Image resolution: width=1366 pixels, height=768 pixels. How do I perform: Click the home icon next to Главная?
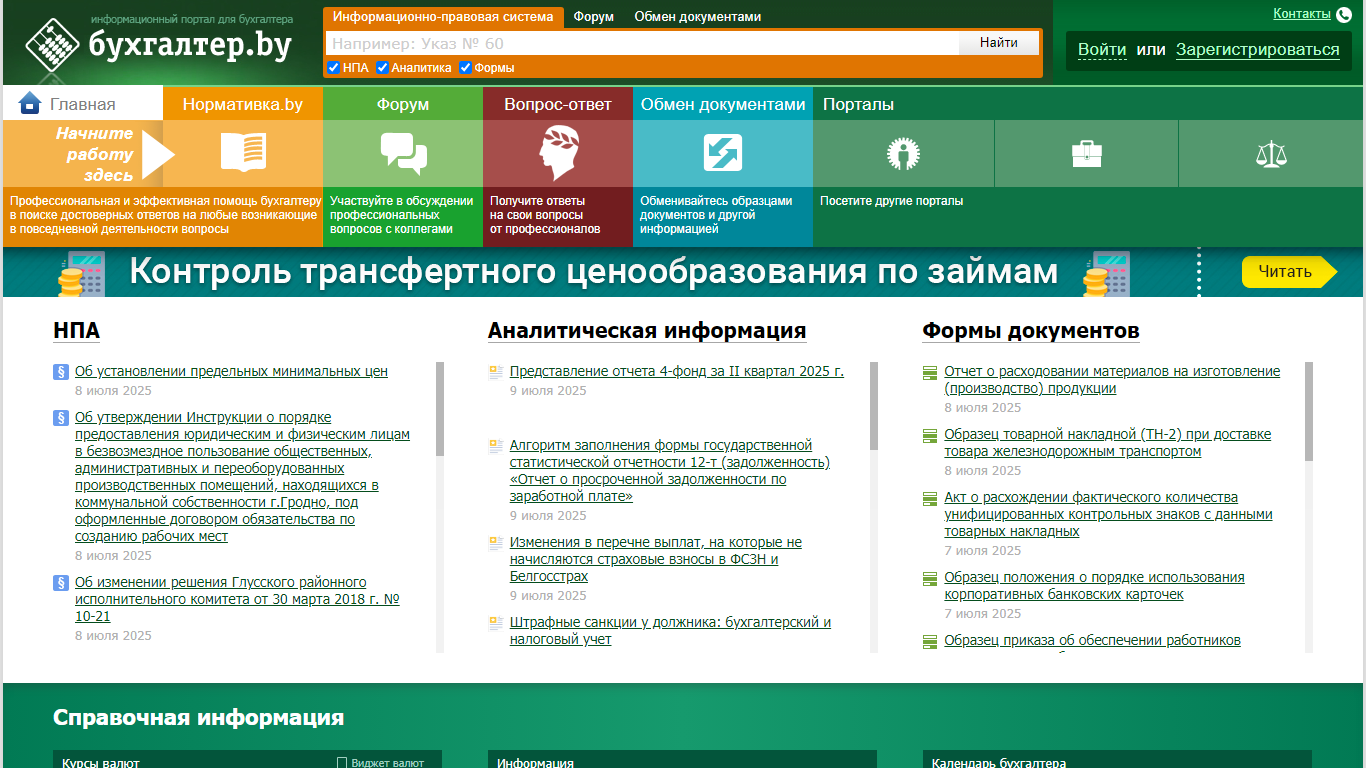[x=30, y=103]
